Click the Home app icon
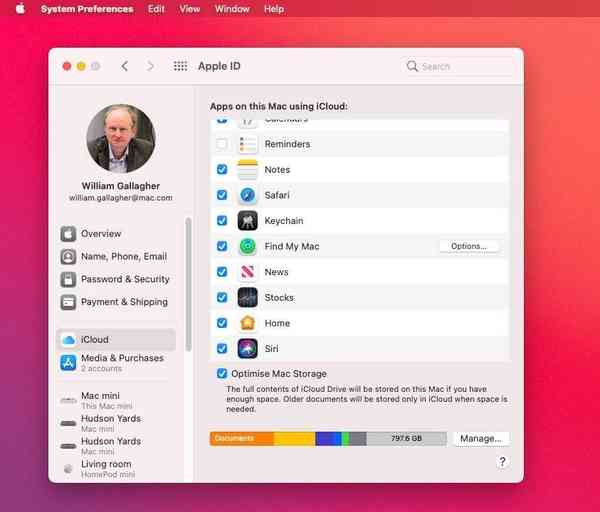Screen dimensions: 600x512 click(247, 323)
